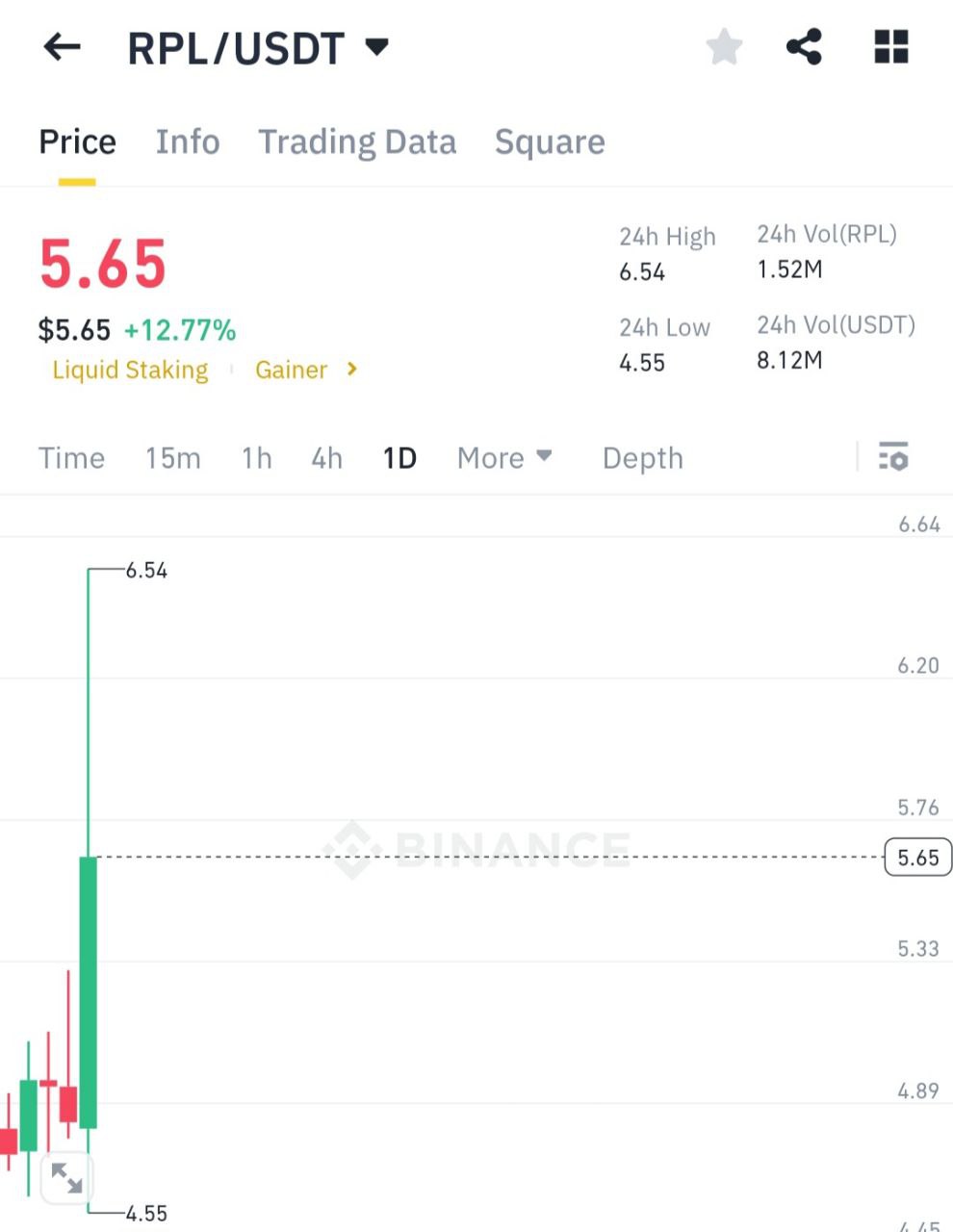
Task: Select the 1D chart interval
Action: tap(399, 458)
